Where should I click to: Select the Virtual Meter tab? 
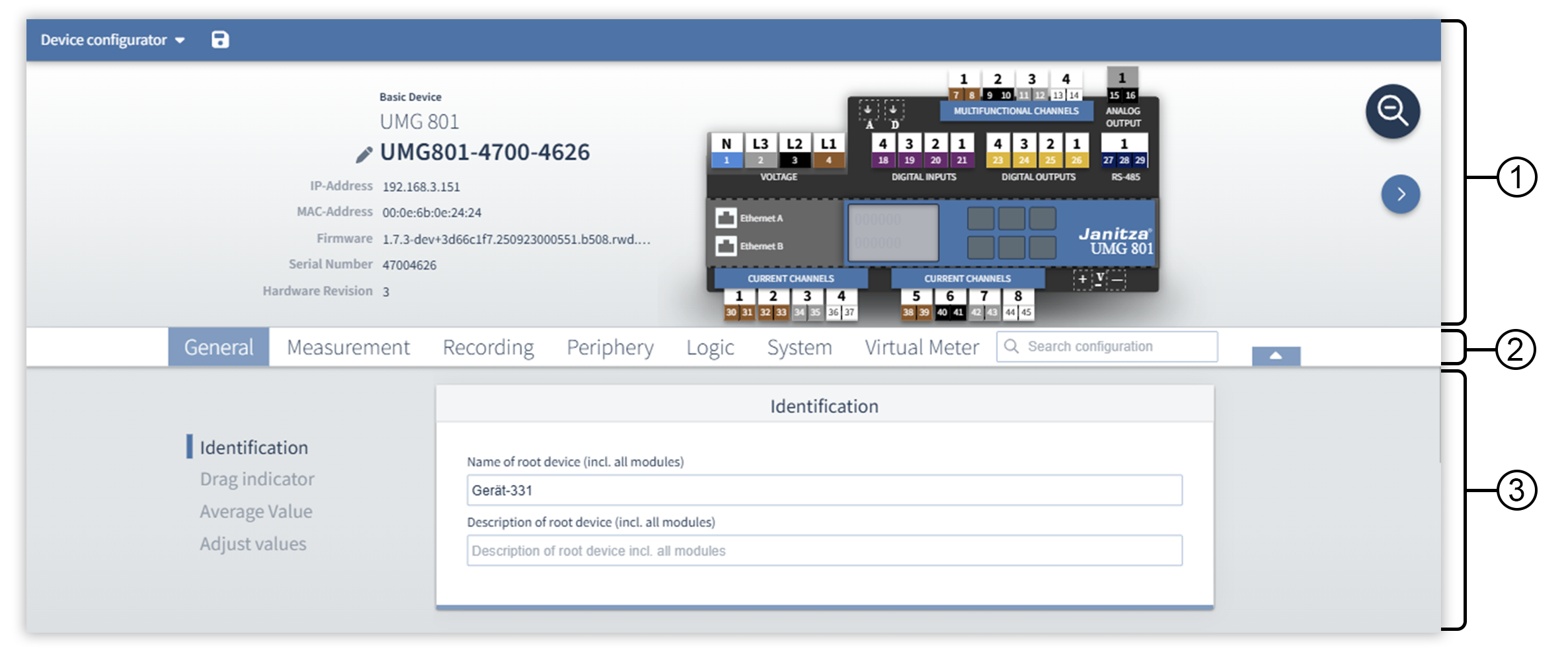(x=921, y=347)
